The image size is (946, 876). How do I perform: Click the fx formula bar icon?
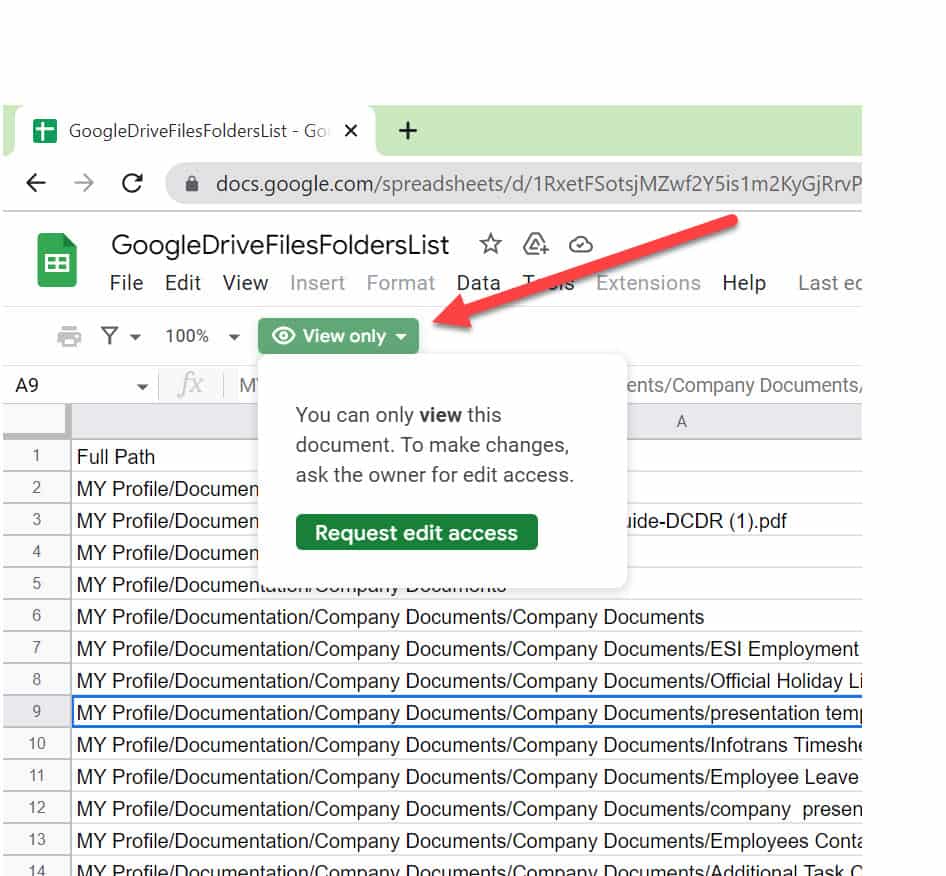point(191,384)
